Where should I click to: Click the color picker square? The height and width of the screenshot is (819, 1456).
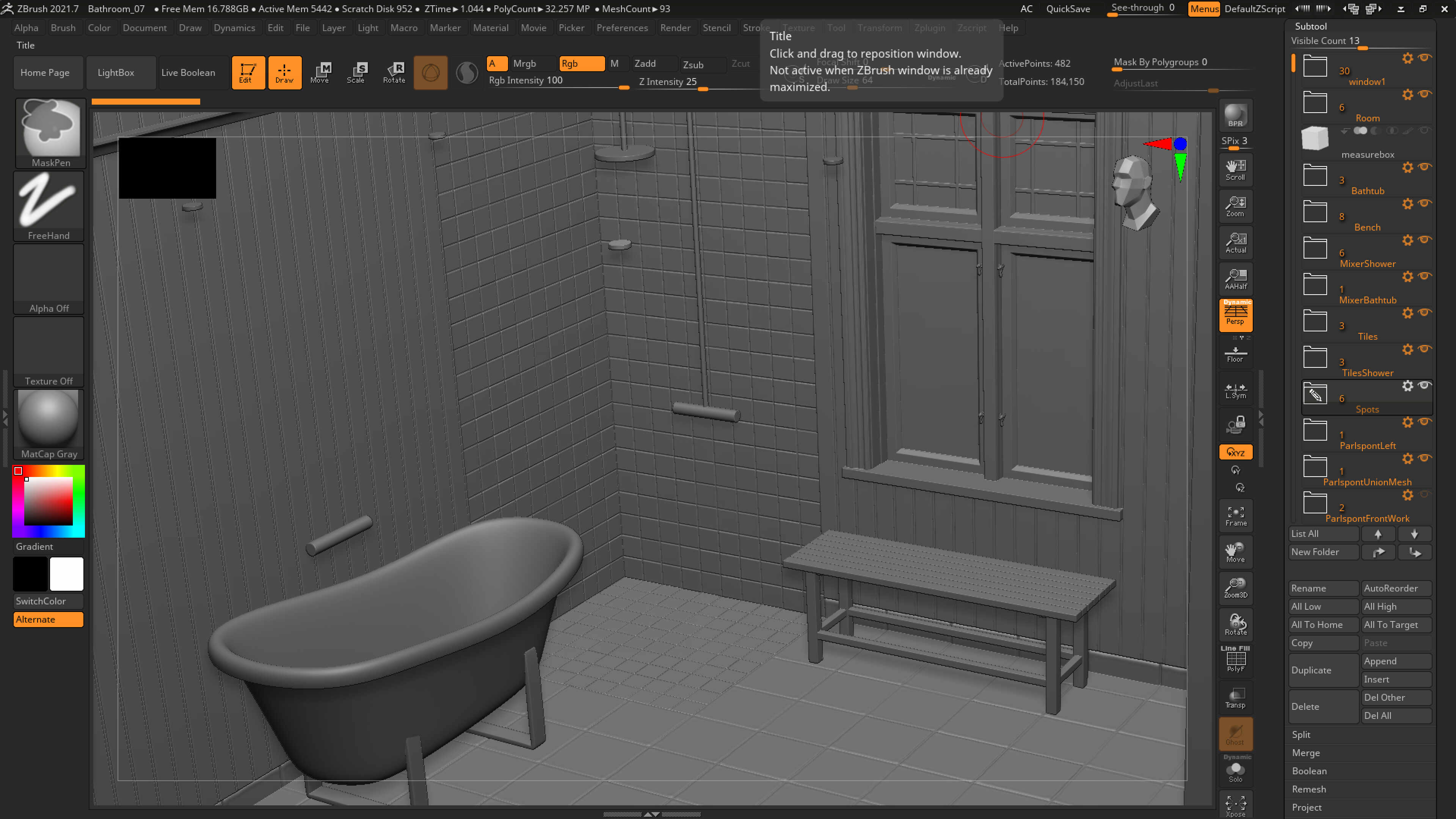pyautogui.click(x=49, y=501)
